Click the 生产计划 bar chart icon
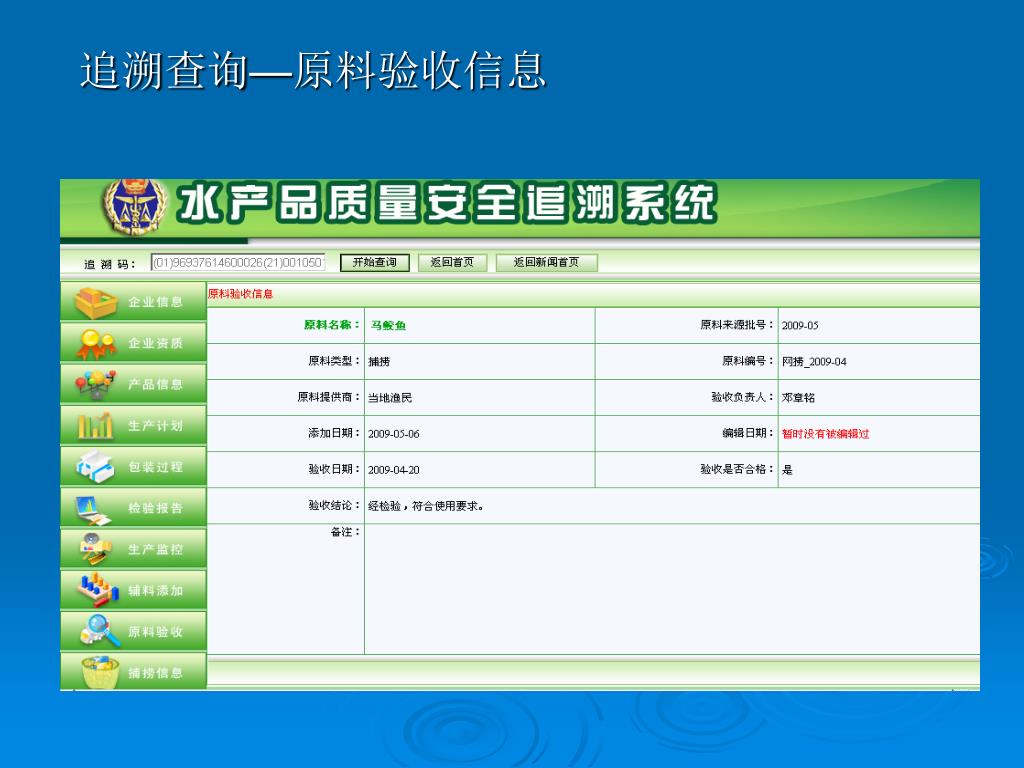The width and height of the screenshot is (1024, 768). click(x=96, y=426)
